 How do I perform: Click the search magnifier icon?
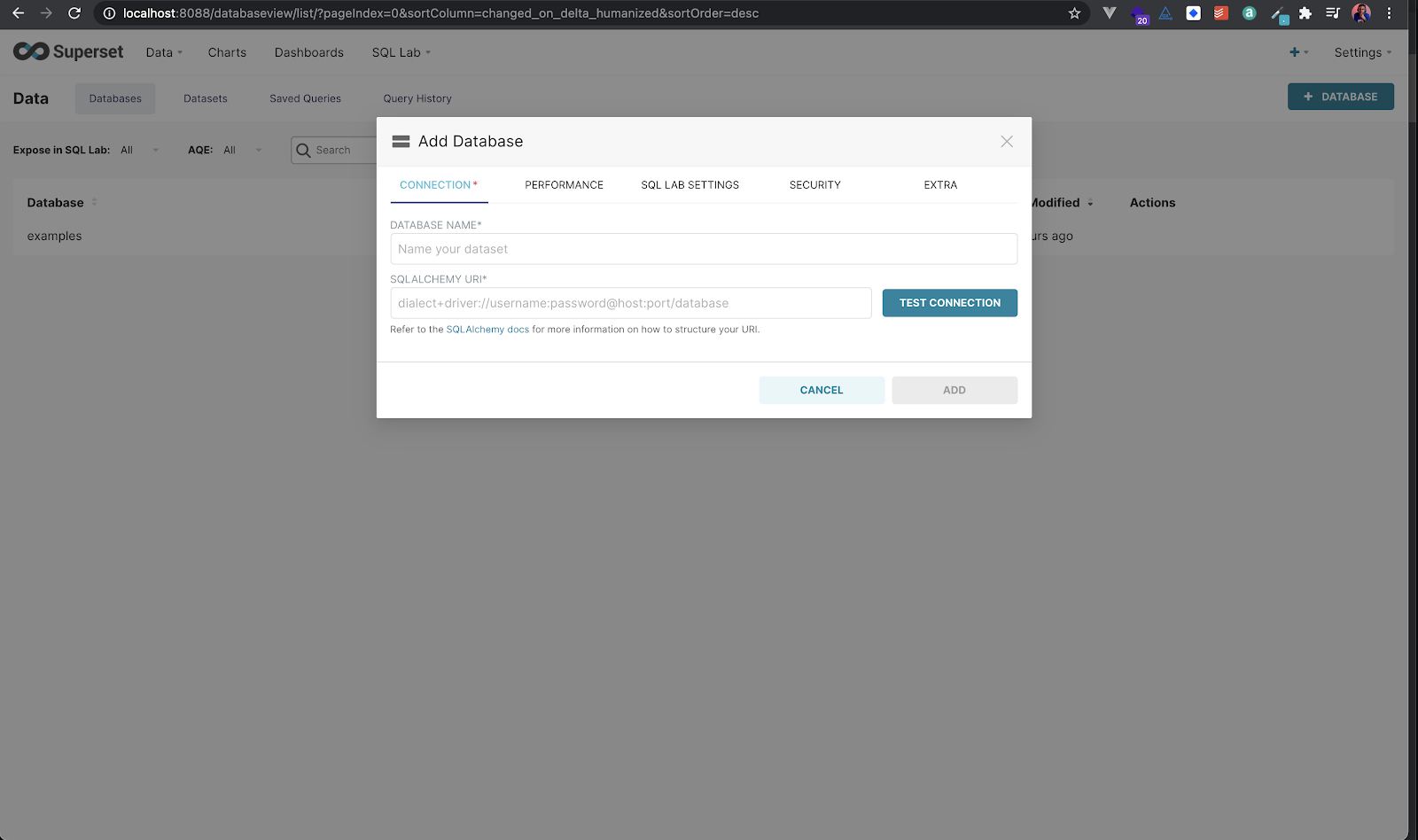click(x=303, y=150)
